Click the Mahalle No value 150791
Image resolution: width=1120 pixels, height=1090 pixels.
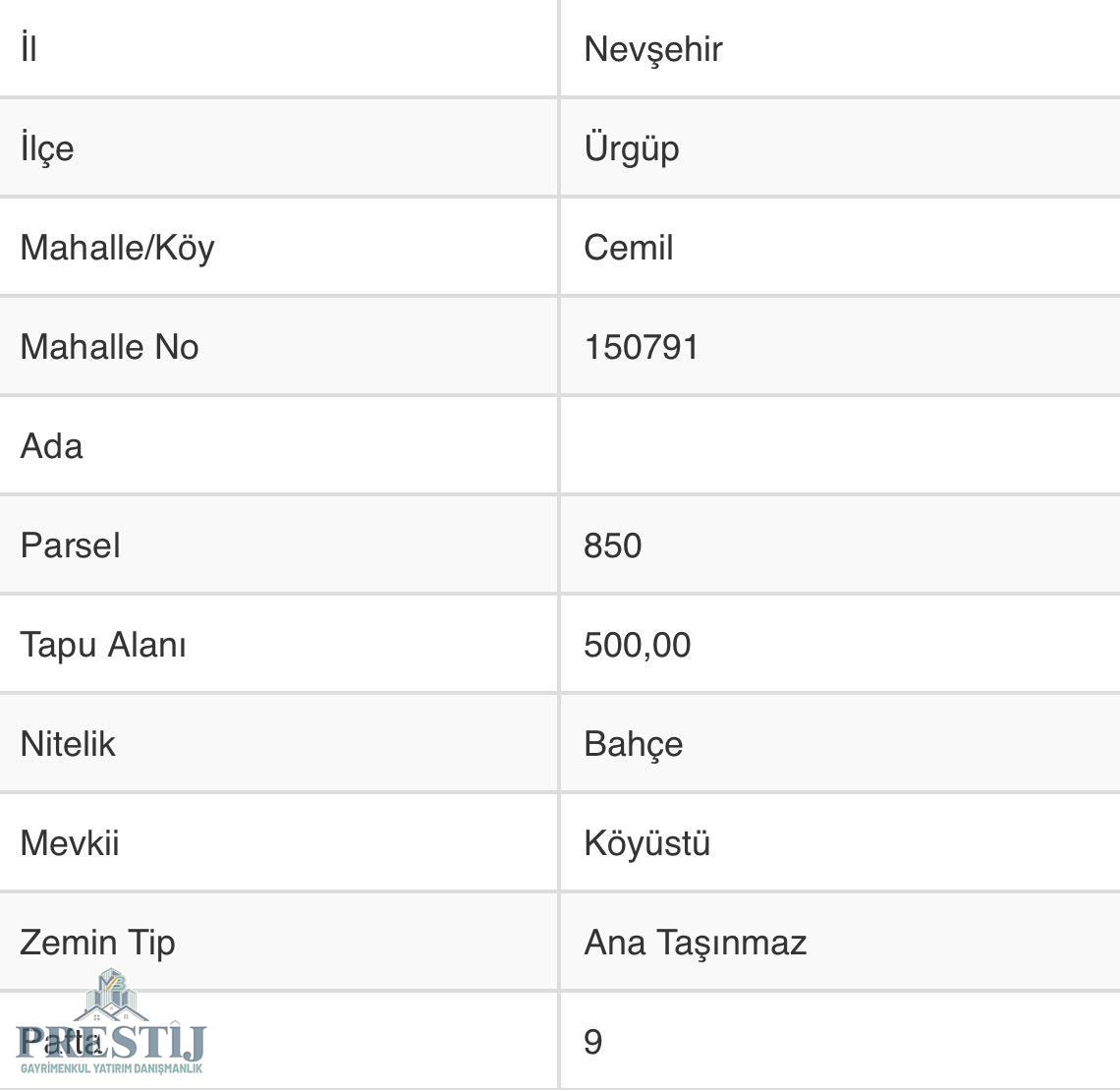point(641,347)
